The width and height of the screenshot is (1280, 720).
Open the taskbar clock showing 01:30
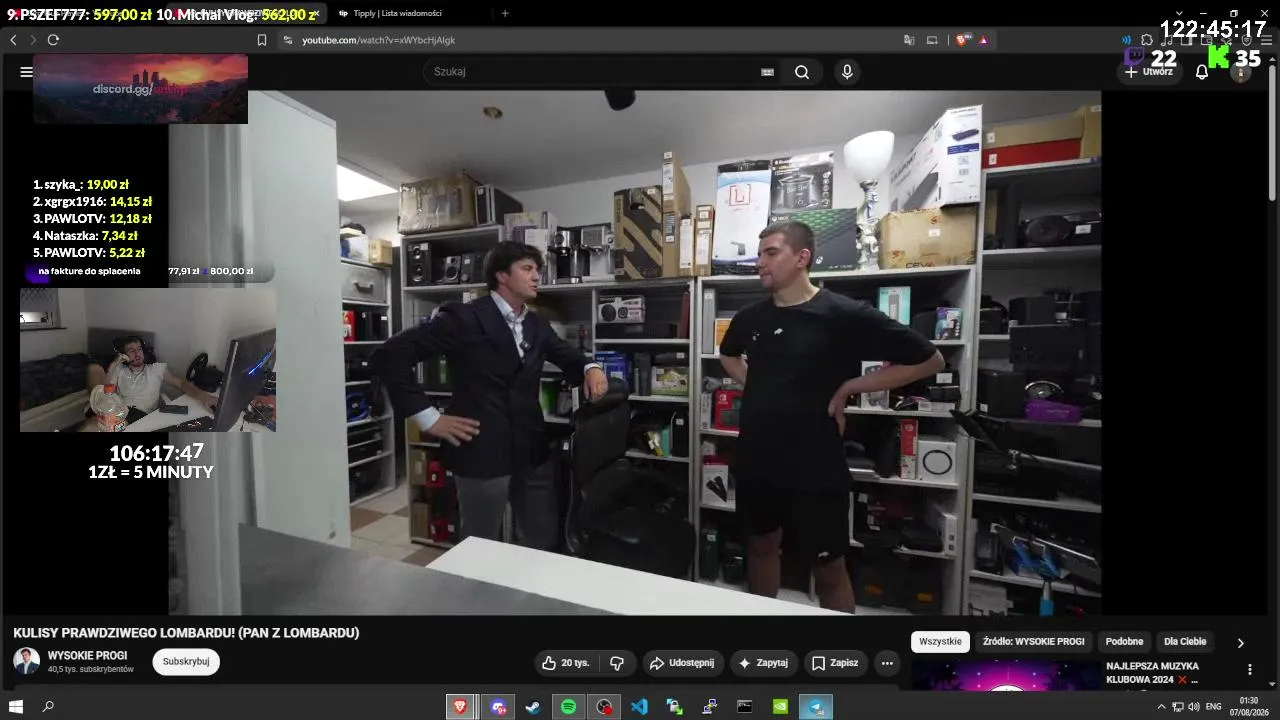1249,707
